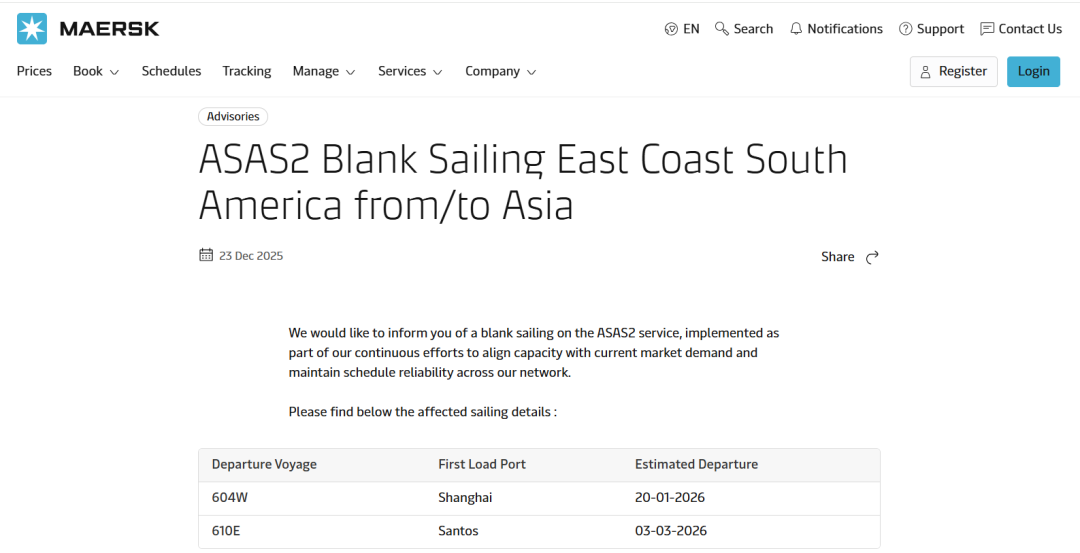Screen dimensions: 1080x553
Task: Click the Share arrow icon
Action: tap(872, 257)
